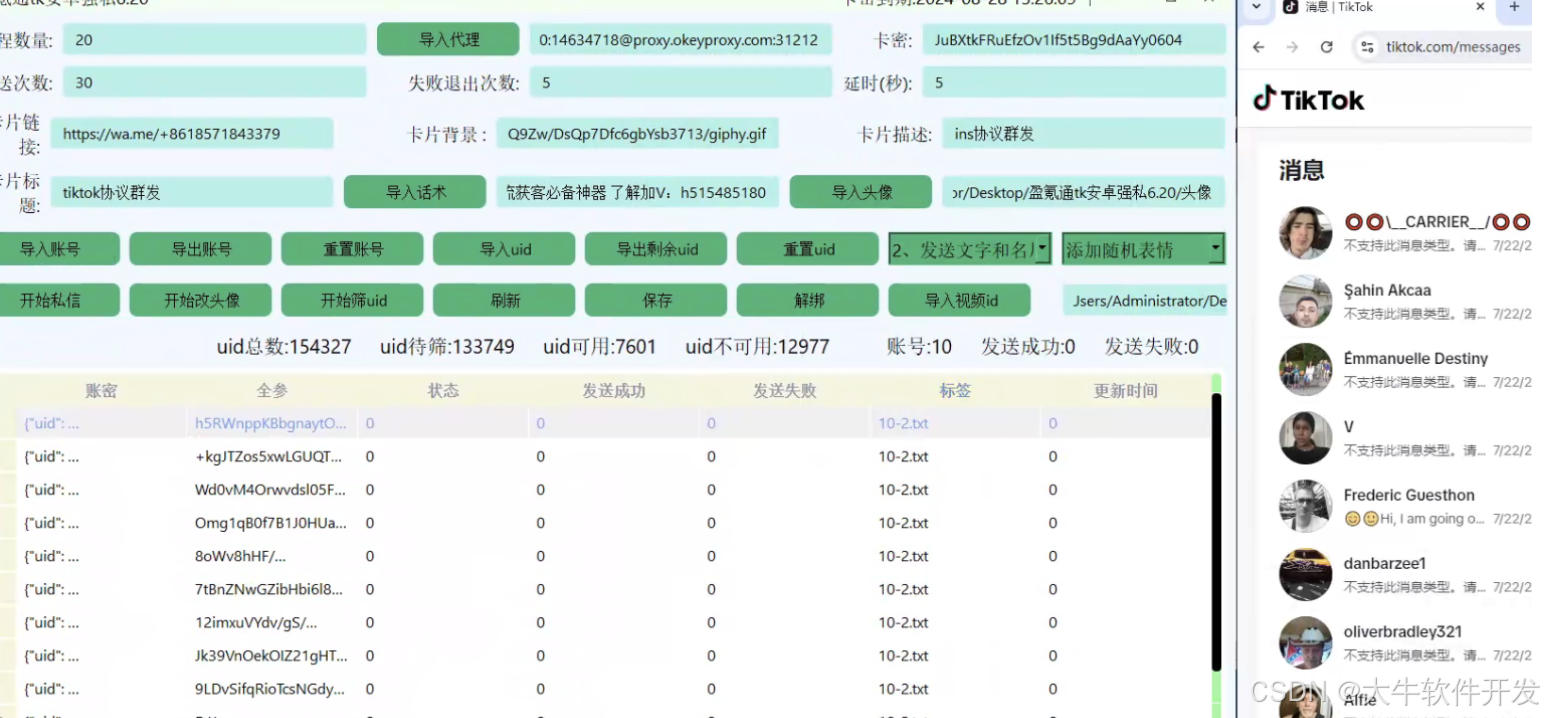Screen dimensions: 1544x718
Task: Click the 保存 save button
Action: coord(657,300)
